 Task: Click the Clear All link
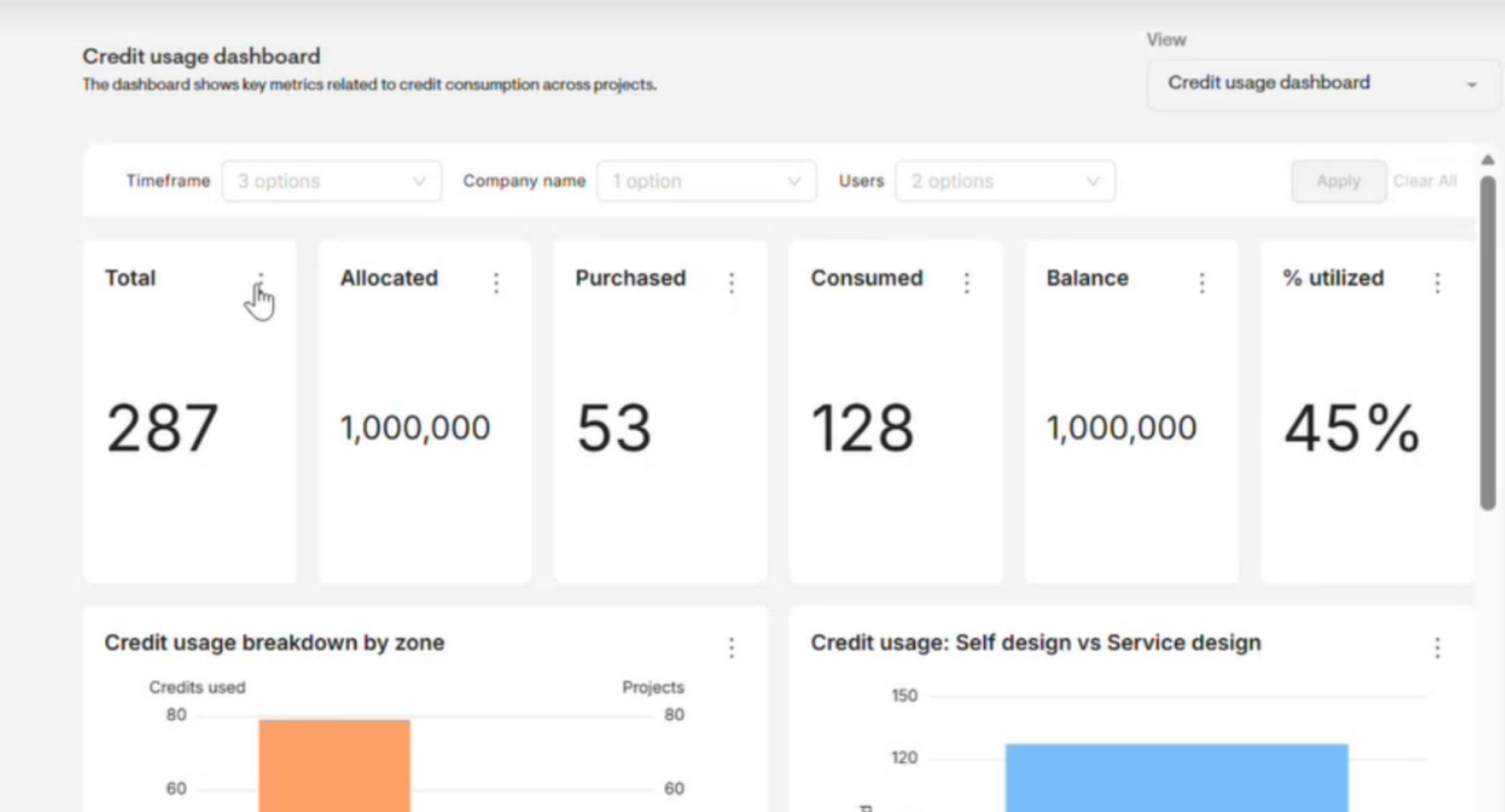1425,181
